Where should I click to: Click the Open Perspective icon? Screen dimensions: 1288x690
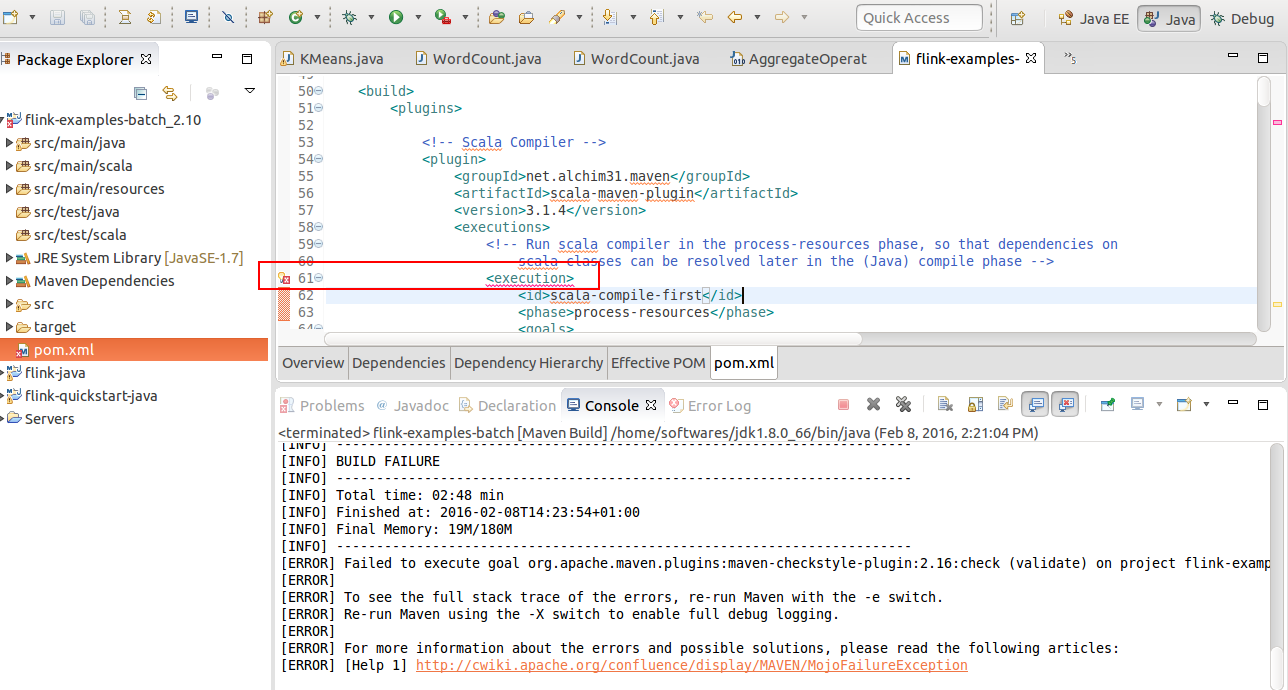(x=1017, y=18)
